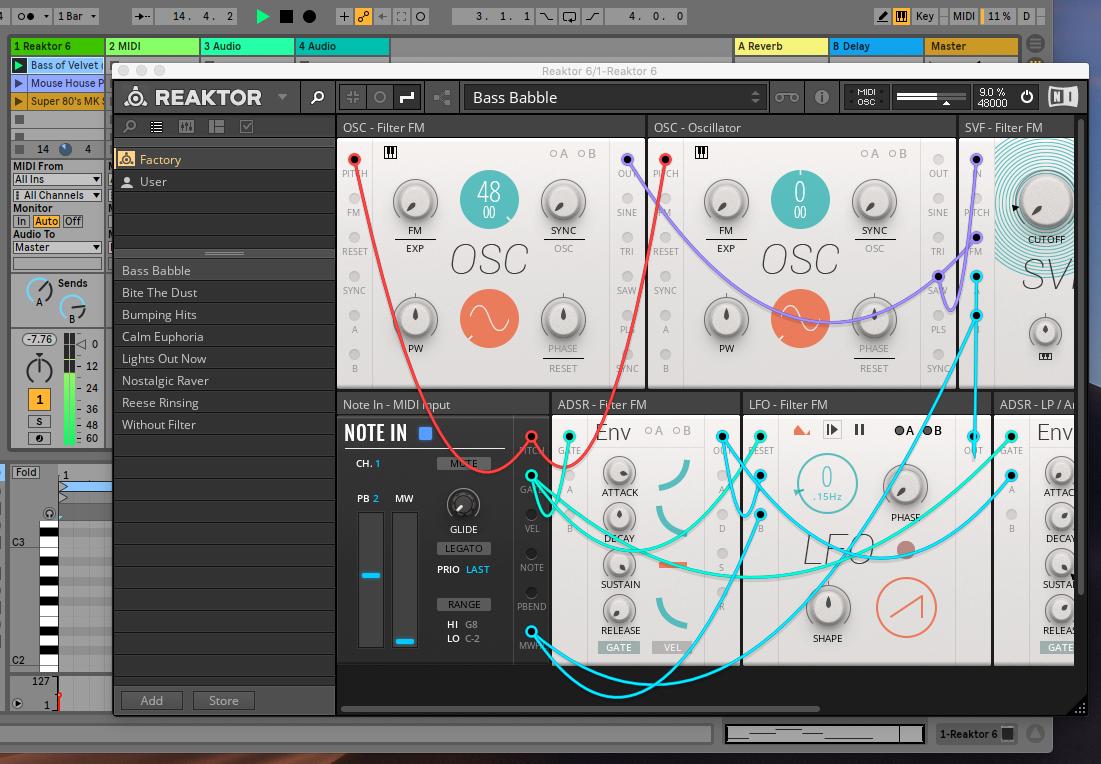Toggle track activator button 1
The height and width of the screenshot is (764, 1101).
coord(39,400)
